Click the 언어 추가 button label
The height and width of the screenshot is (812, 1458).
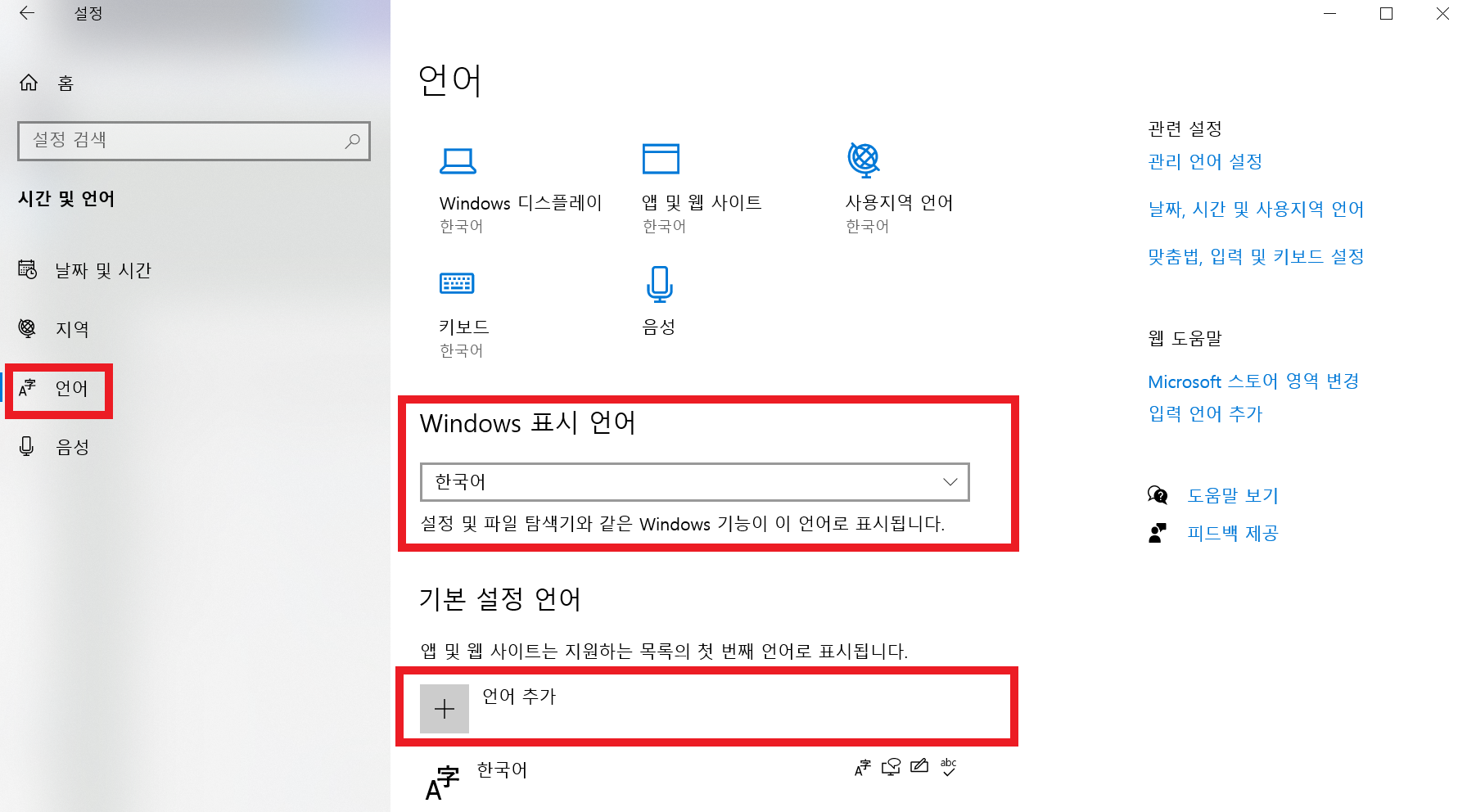point(519,697)
